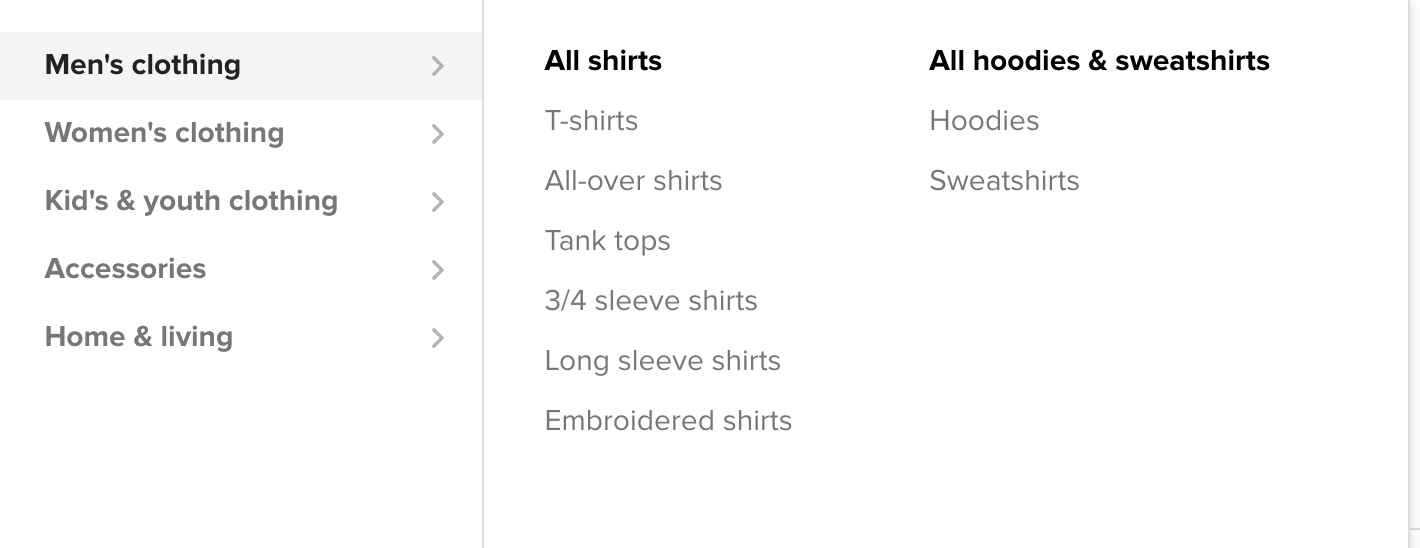Open All-over shirts link
This screenshot has height=548, width=1420.
click(x=633, y=181)
